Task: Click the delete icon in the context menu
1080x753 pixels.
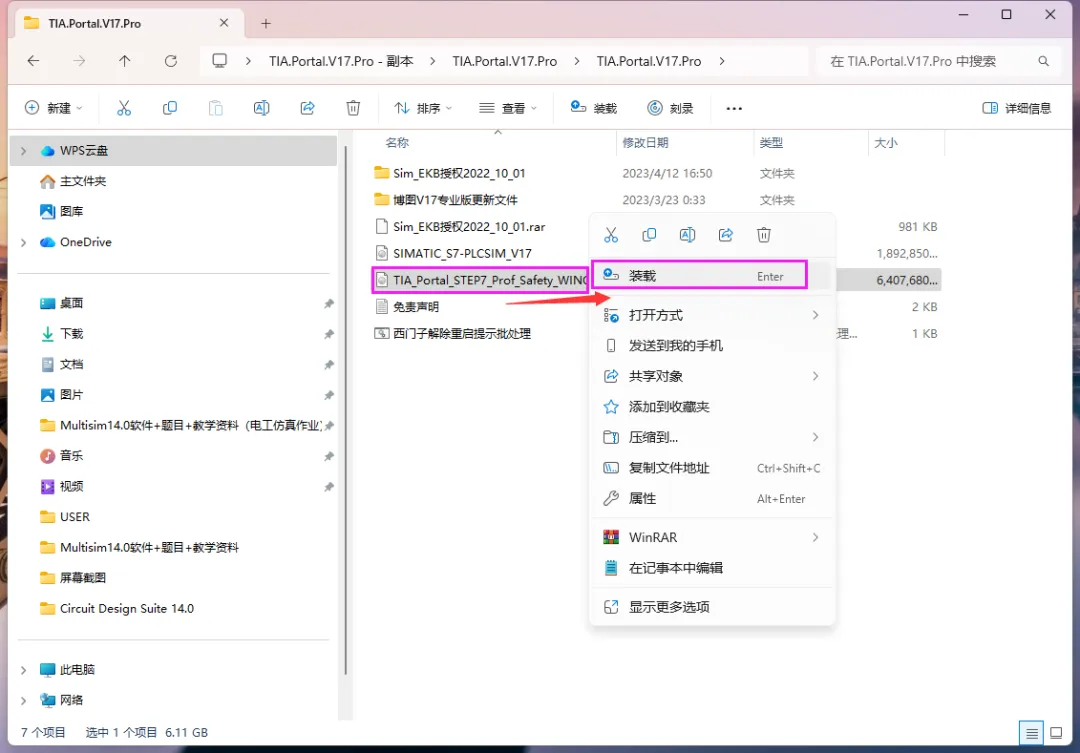Action: coord(763,235)
